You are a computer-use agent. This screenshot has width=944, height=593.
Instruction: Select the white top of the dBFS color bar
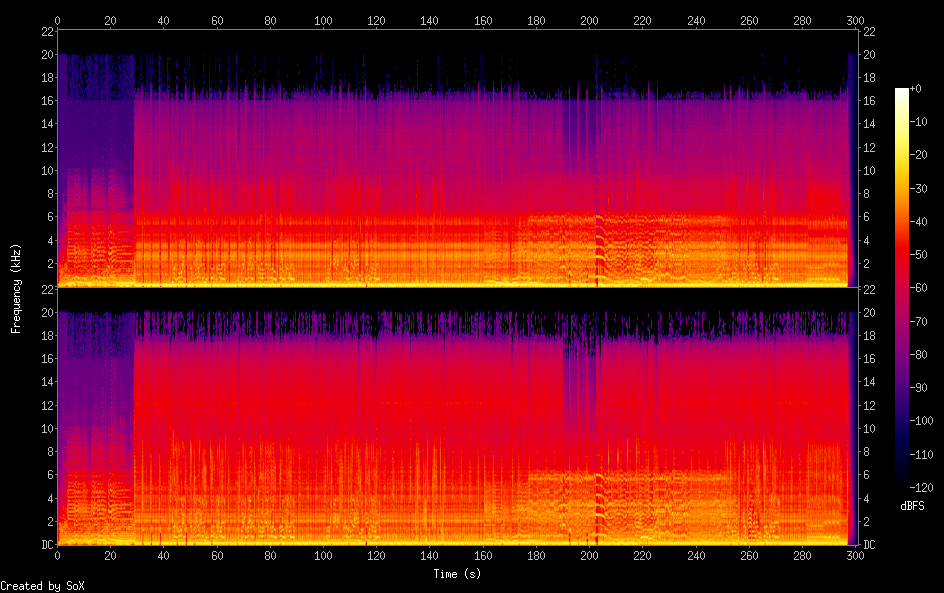[x=902, y=92]
